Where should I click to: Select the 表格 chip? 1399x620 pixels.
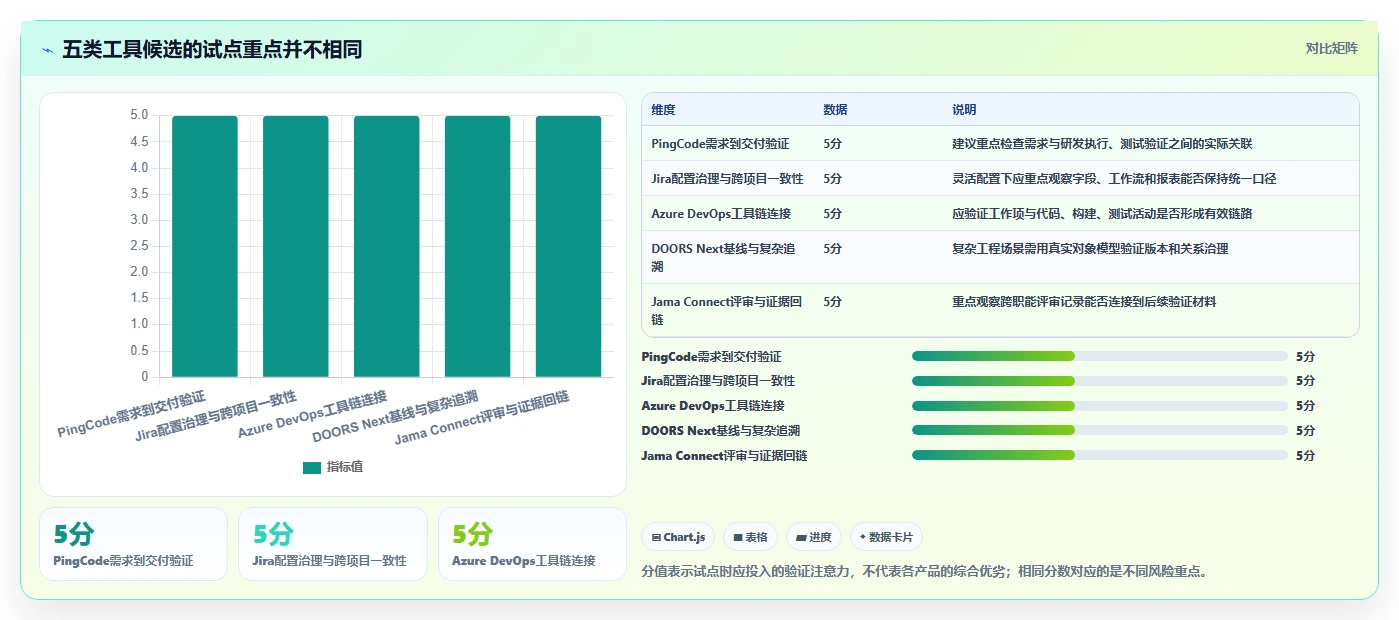tap(751, 537)
